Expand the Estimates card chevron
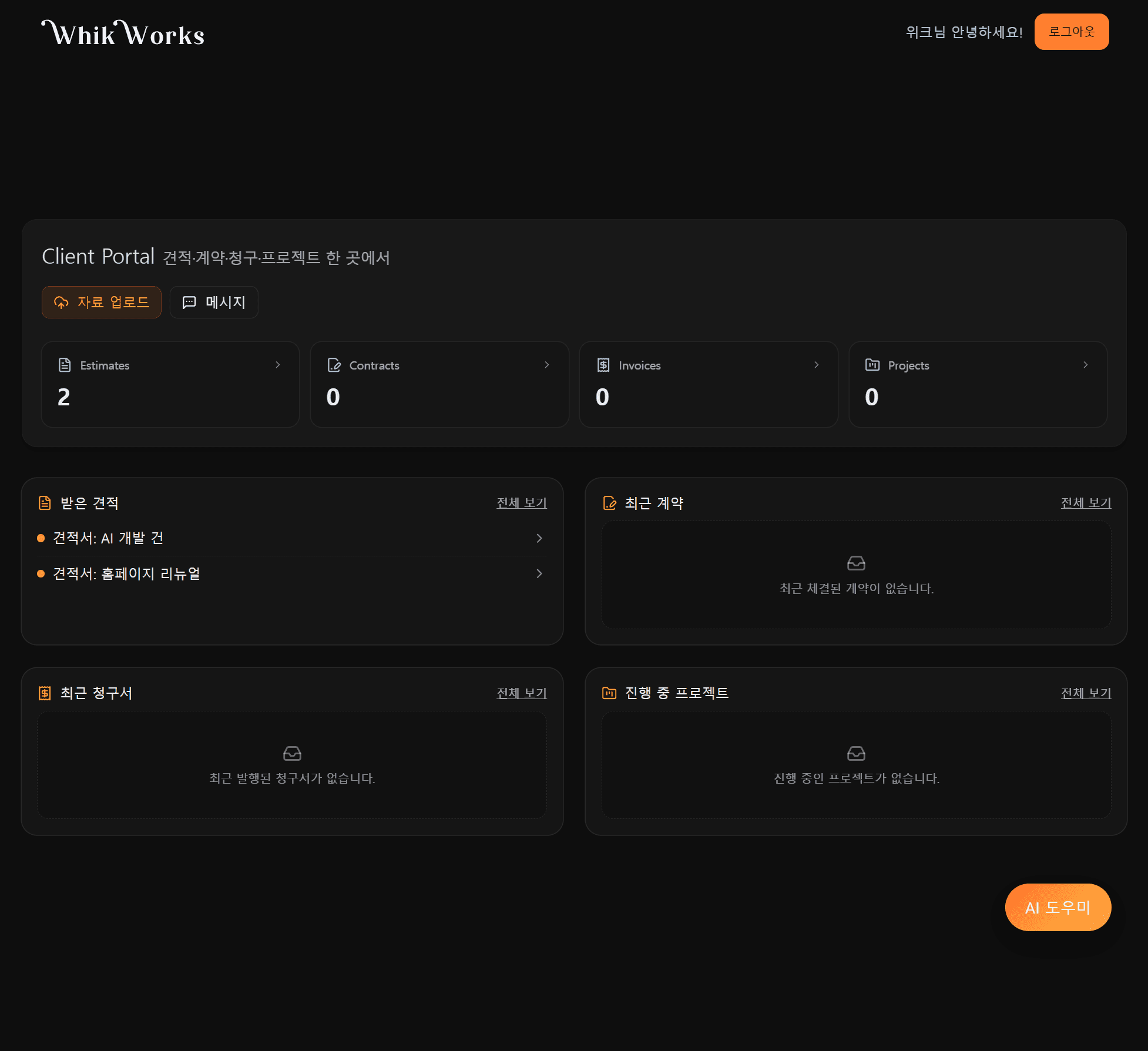The height and width of the screenshot is (1051, 1148). click(278, 365)
